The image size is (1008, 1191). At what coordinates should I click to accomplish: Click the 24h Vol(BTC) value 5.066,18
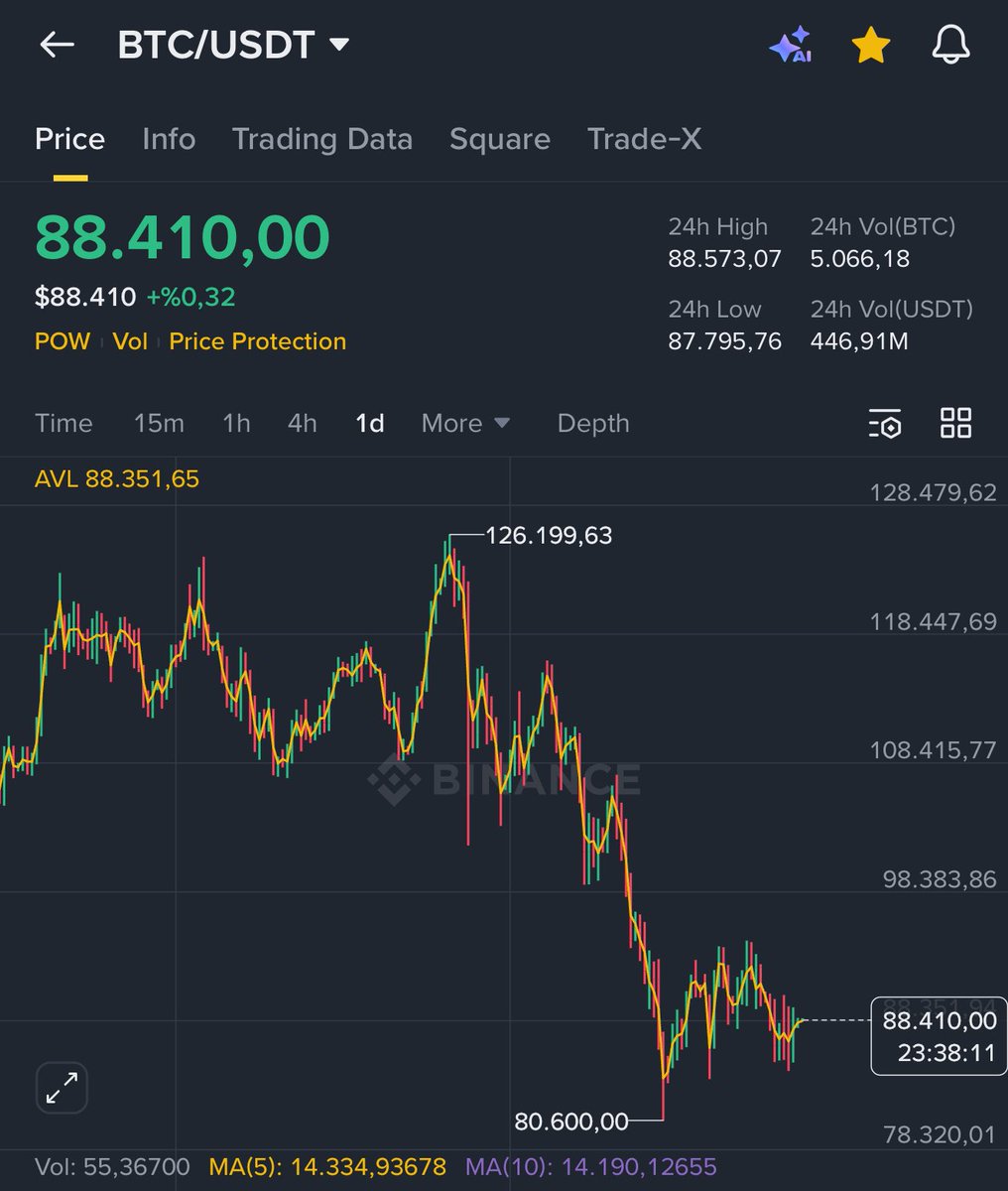click(x=860, y=259)
